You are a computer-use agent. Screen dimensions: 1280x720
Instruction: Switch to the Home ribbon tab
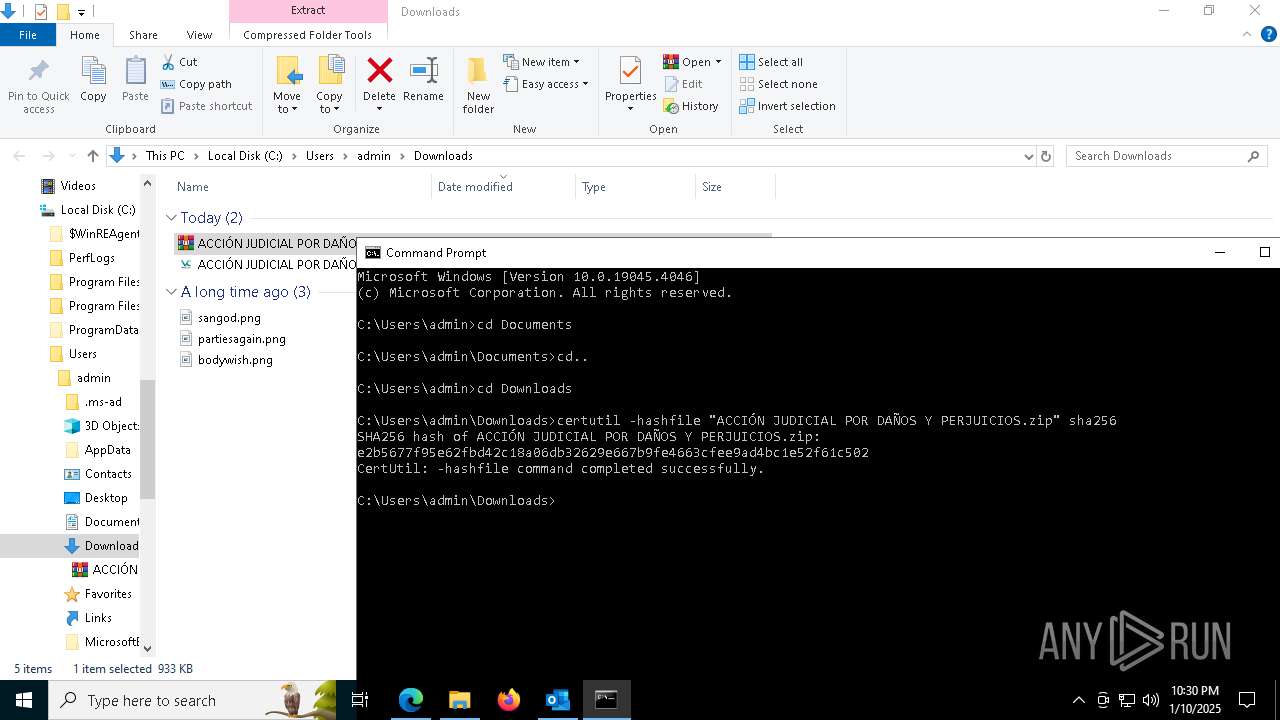coord(85,35)
